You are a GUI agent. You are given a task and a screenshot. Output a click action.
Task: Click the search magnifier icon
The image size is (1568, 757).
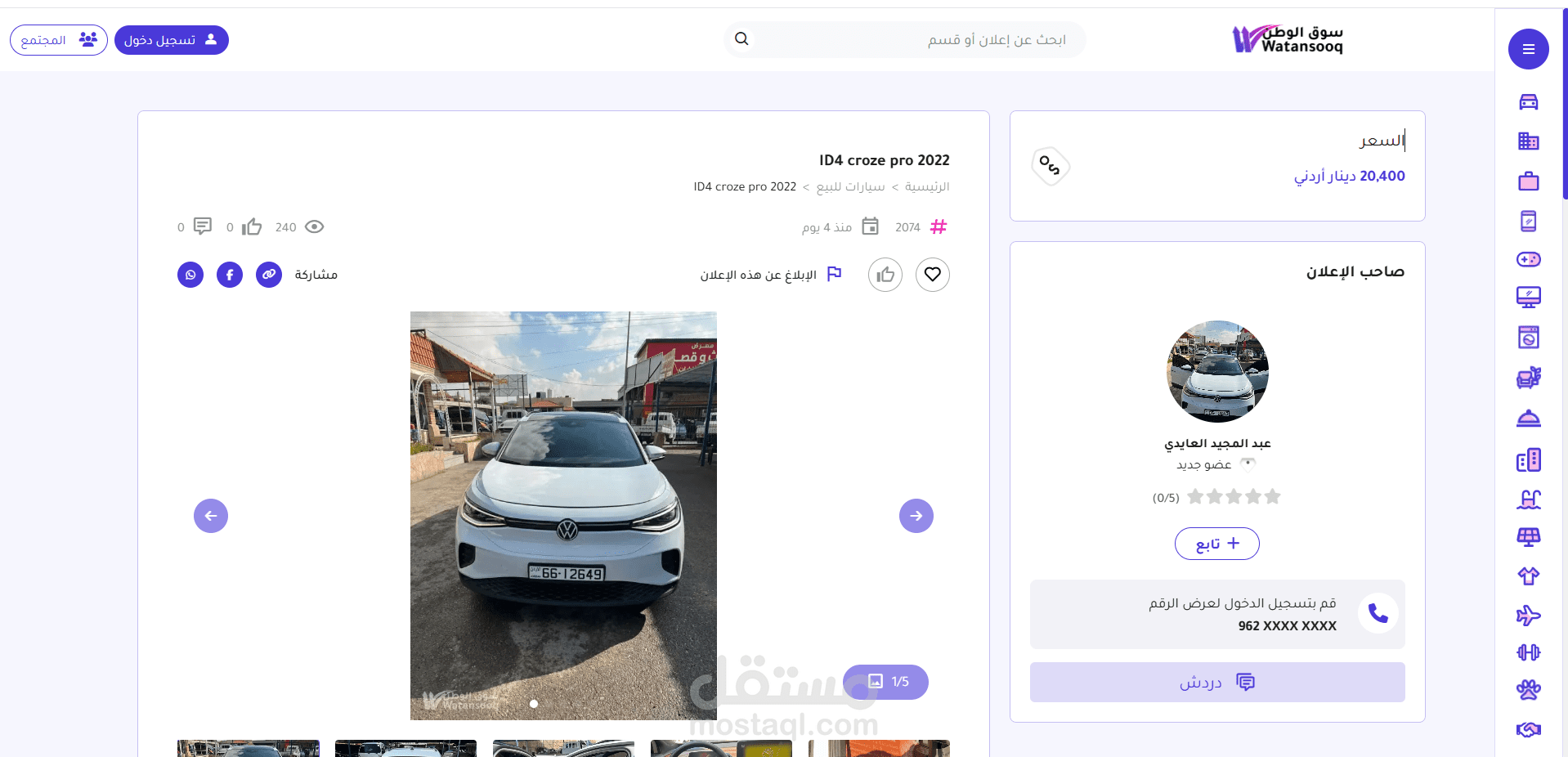click(741, 38)
